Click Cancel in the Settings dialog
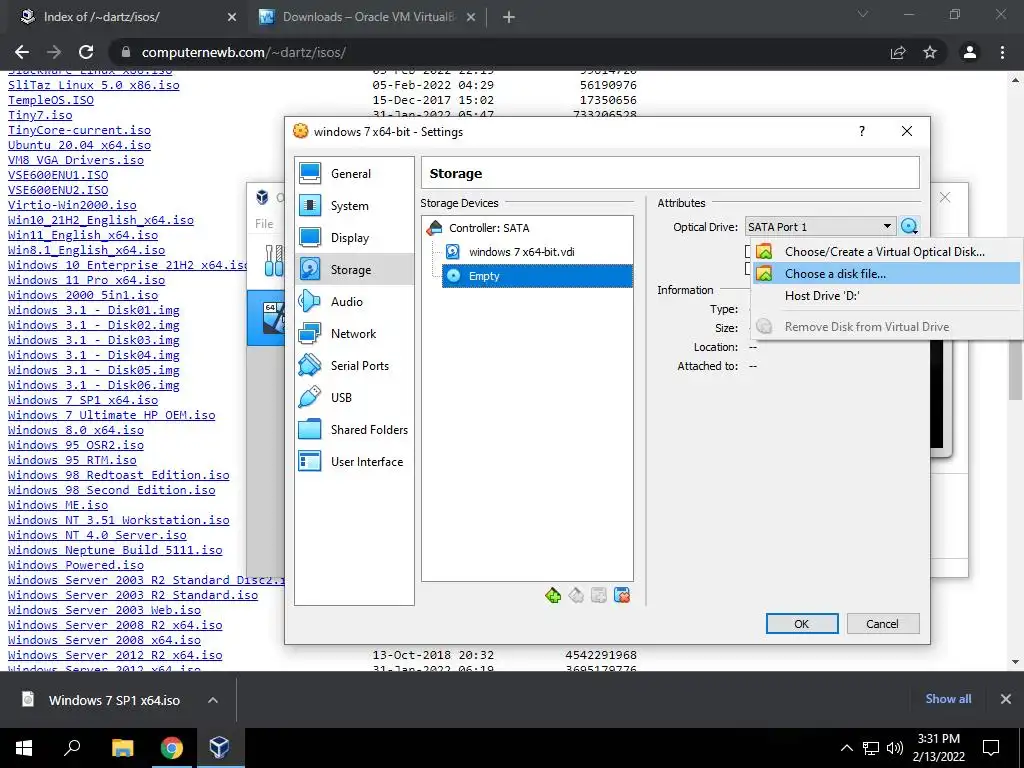The image size is (1024, 768). click(x=882, y=624)
